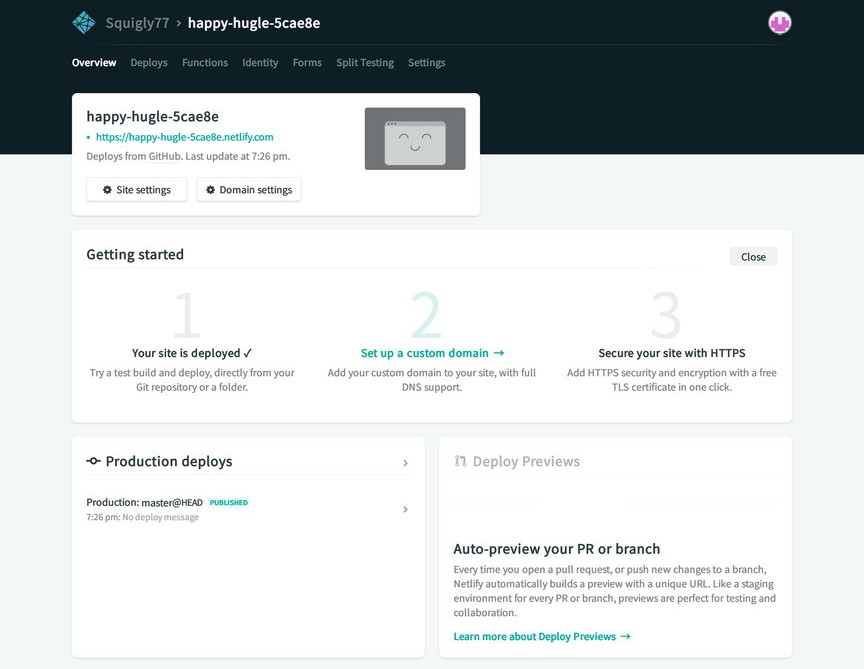This screenshot has height=669, width=864.
Task: Open the happy-hugle-5cae8e.netlify.com site link
Action: [x=184, y=137]
